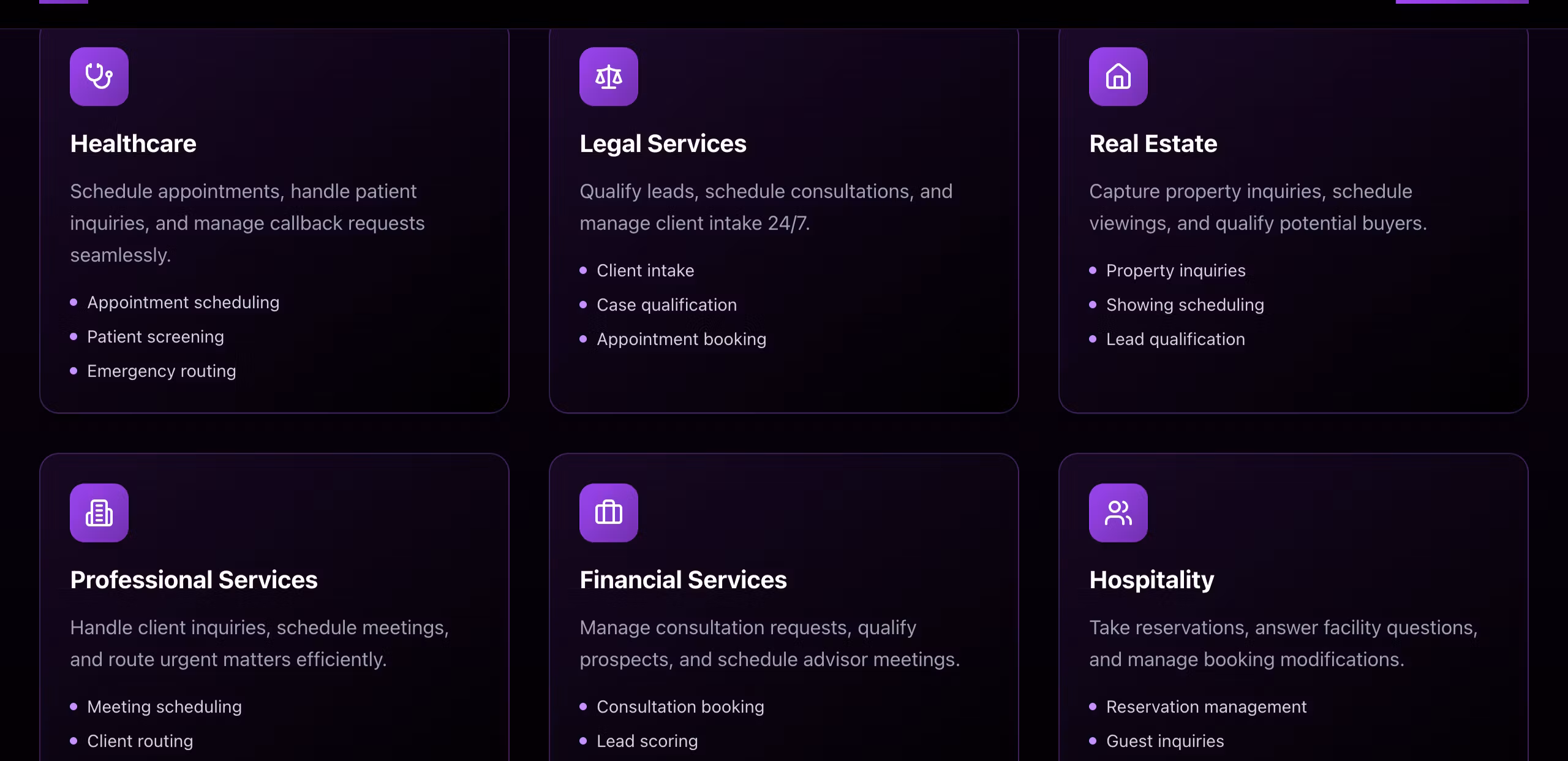1568x761 pixels.
Task: Open the Professional Services heading
Action: click(194, 580)
